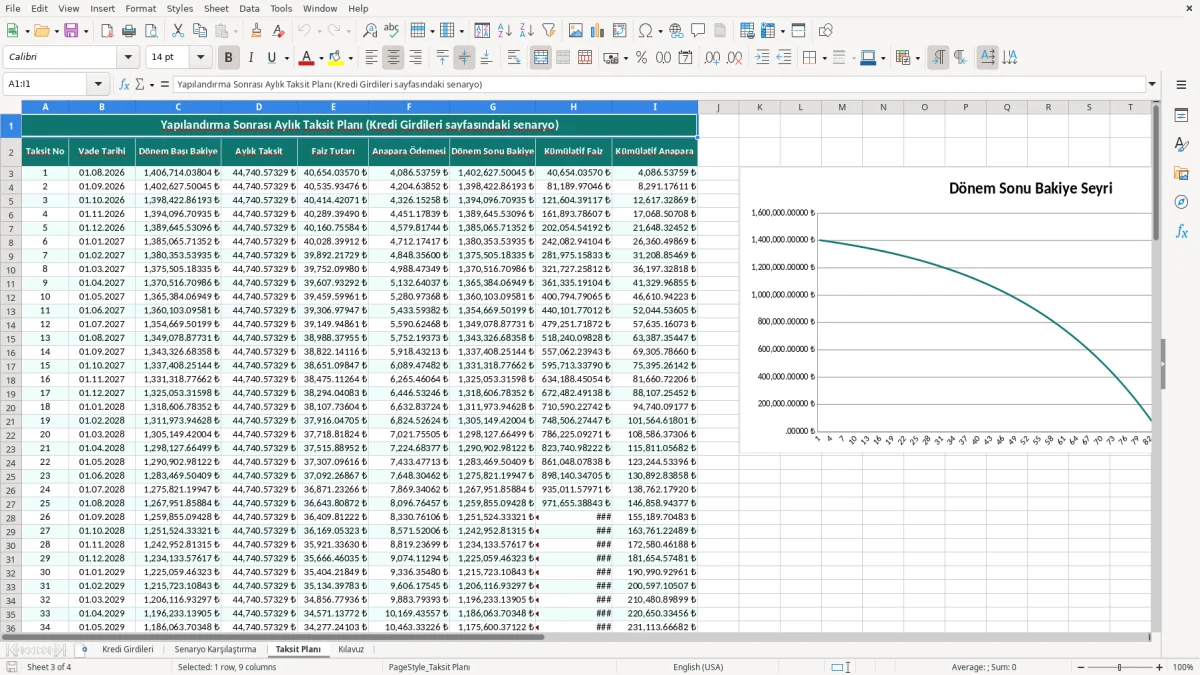Insert special character (Omega)

tap(645, 31)
